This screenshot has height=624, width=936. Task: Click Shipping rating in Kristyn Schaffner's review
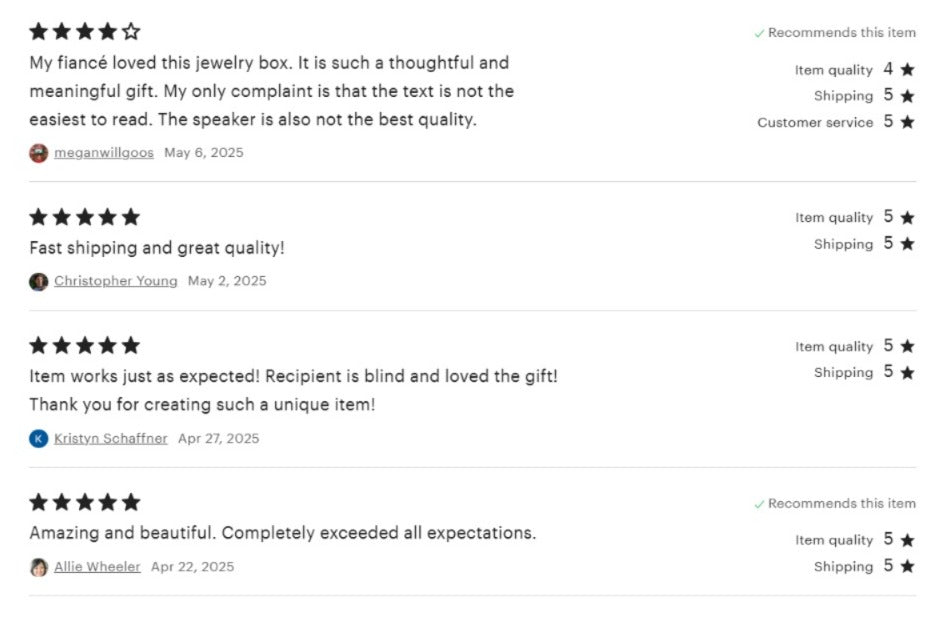tap(864, 372)
